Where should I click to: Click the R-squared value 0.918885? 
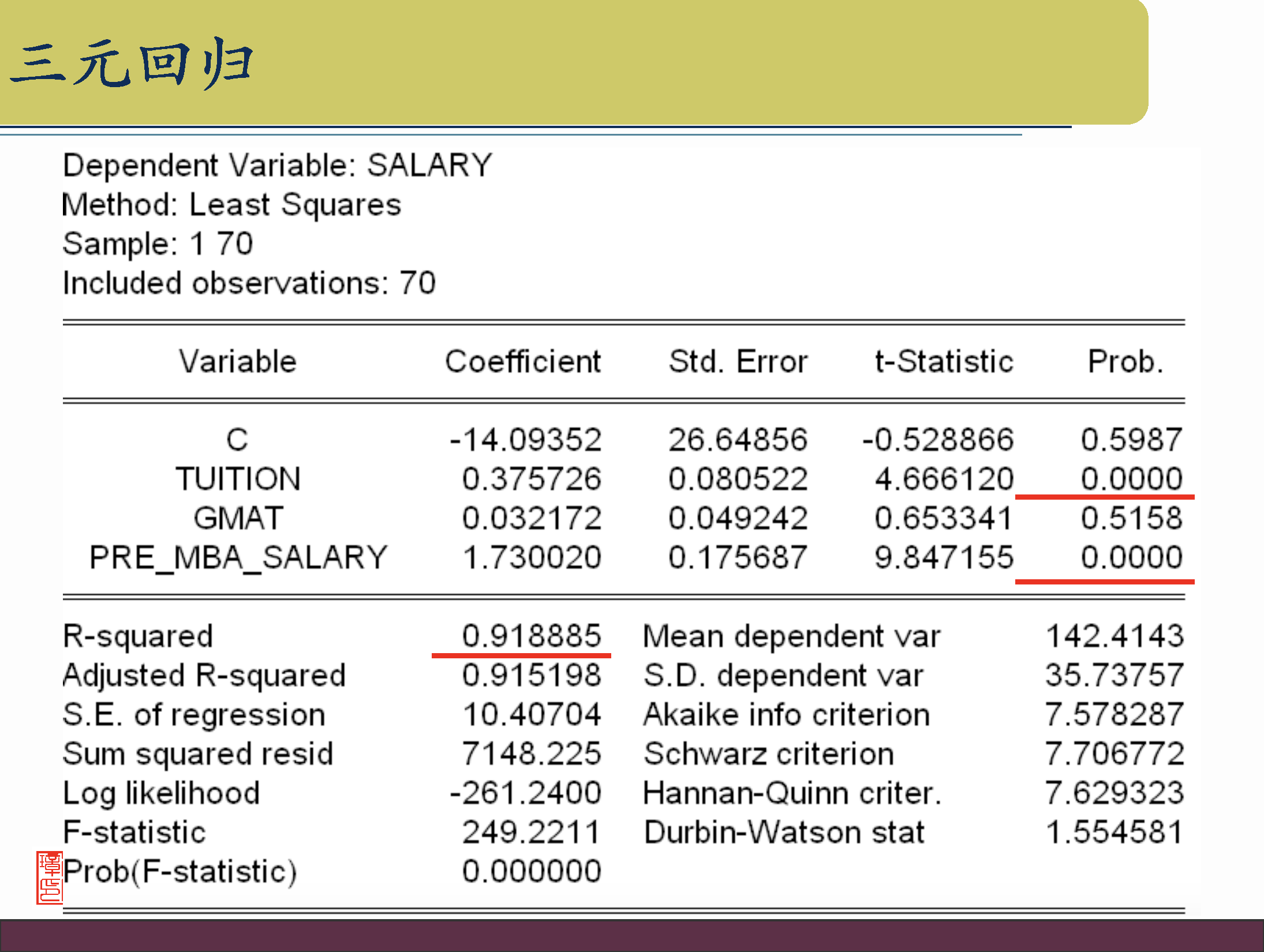[532, 636]
